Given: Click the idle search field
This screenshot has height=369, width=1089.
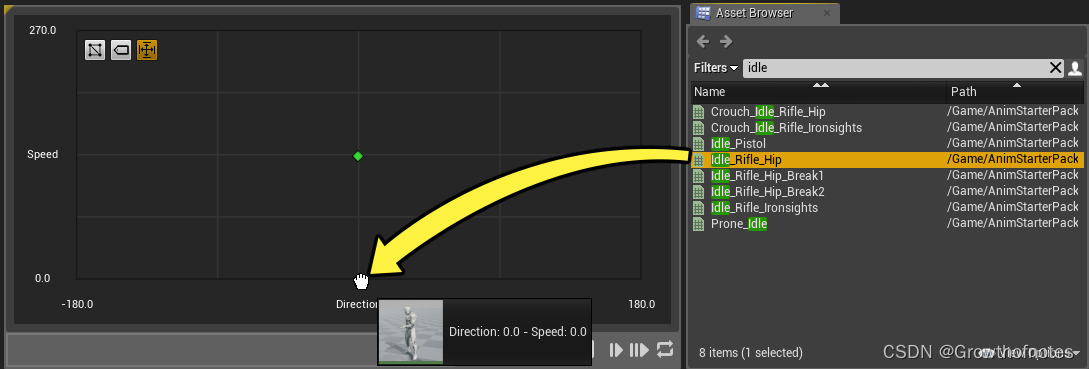Looking at the screenshot, I should point(895,68).
